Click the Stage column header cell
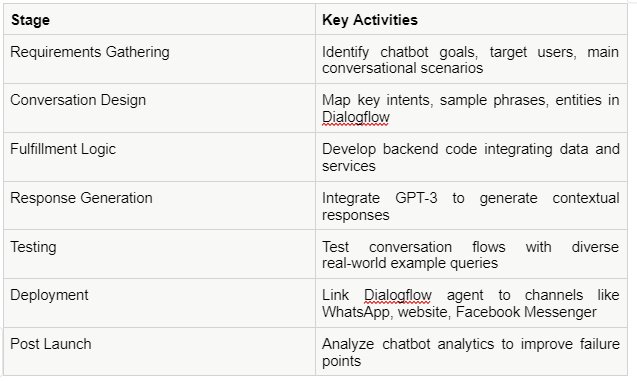Image resolution: width=637 pixels, height=381 pixels. coord(159,19)
